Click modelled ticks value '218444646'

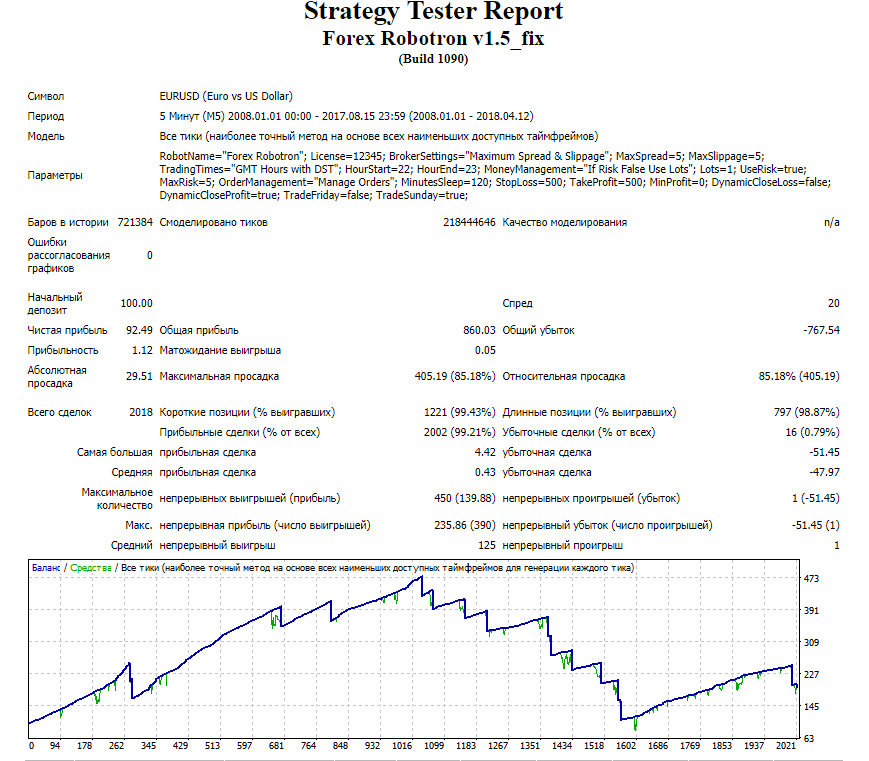(x=469, y=222)
